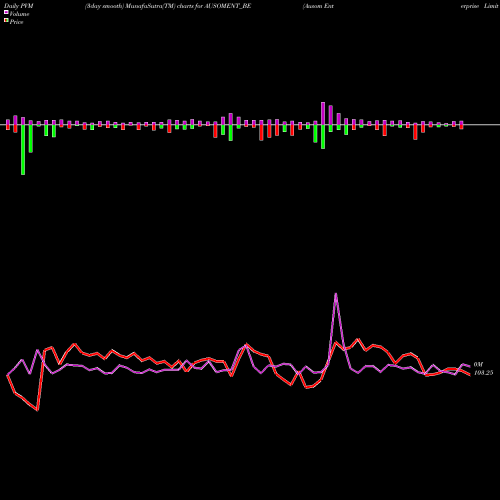Select the "Volume" legend label

(19, 14)
